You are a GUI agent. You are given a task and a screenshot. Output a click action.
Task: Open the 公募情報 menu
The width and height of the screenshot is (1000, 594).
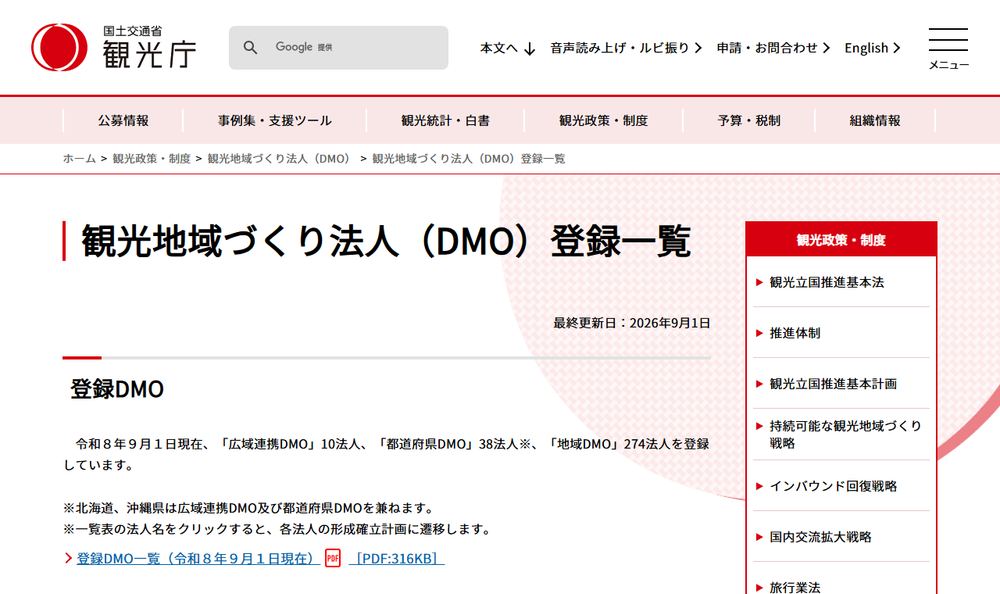click(123, 121)
